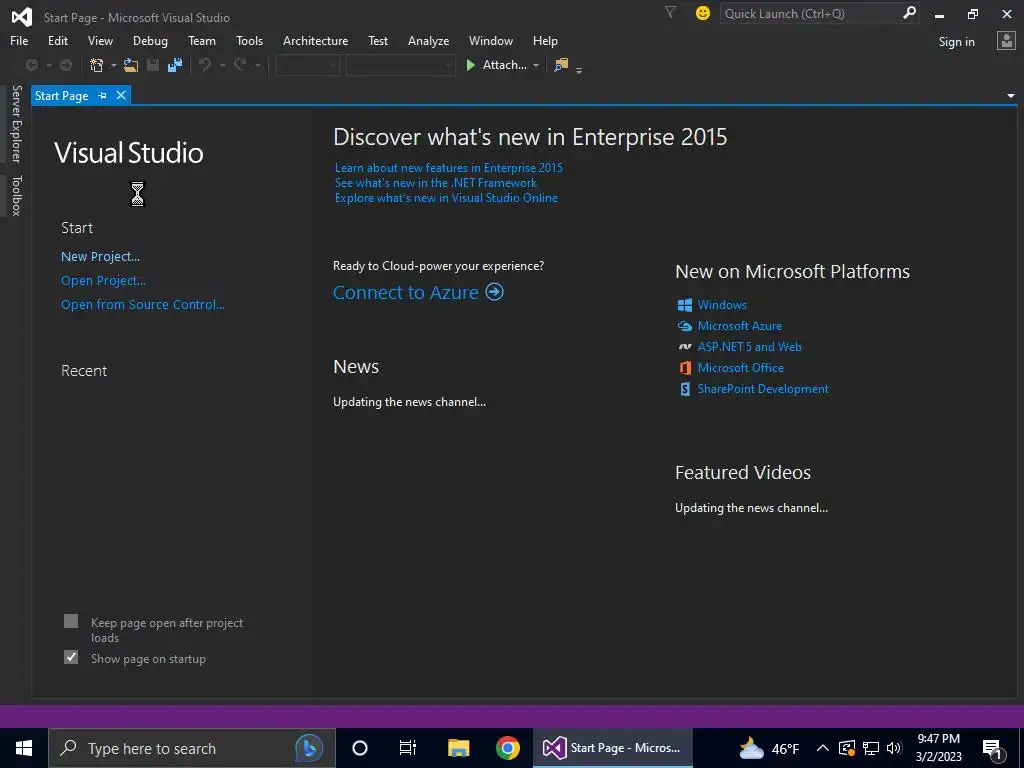Send feedback via the smiley icon

coord(703,13)
